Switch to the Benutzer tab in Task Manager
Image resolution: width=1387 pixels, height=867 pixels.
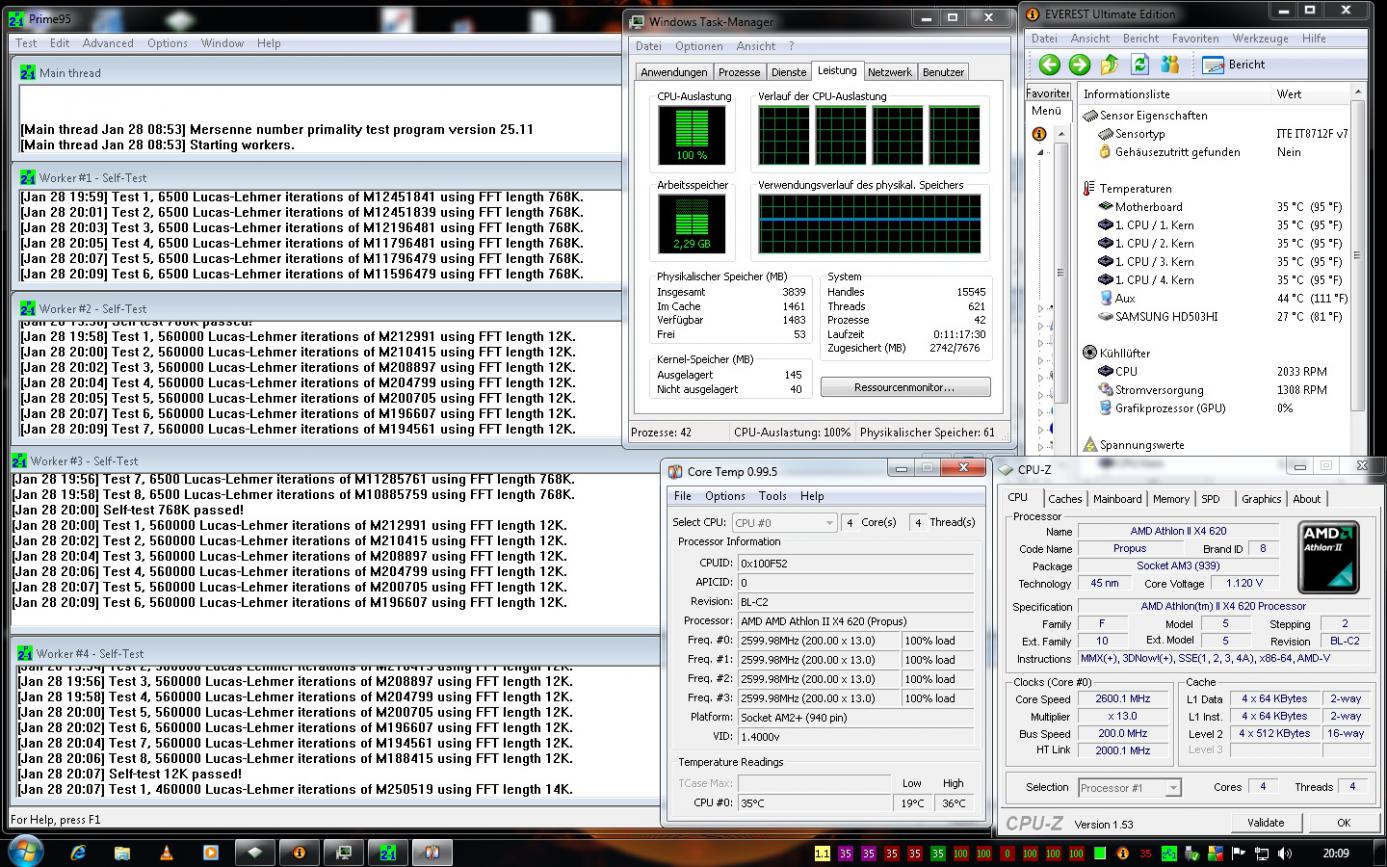point(943,72)
